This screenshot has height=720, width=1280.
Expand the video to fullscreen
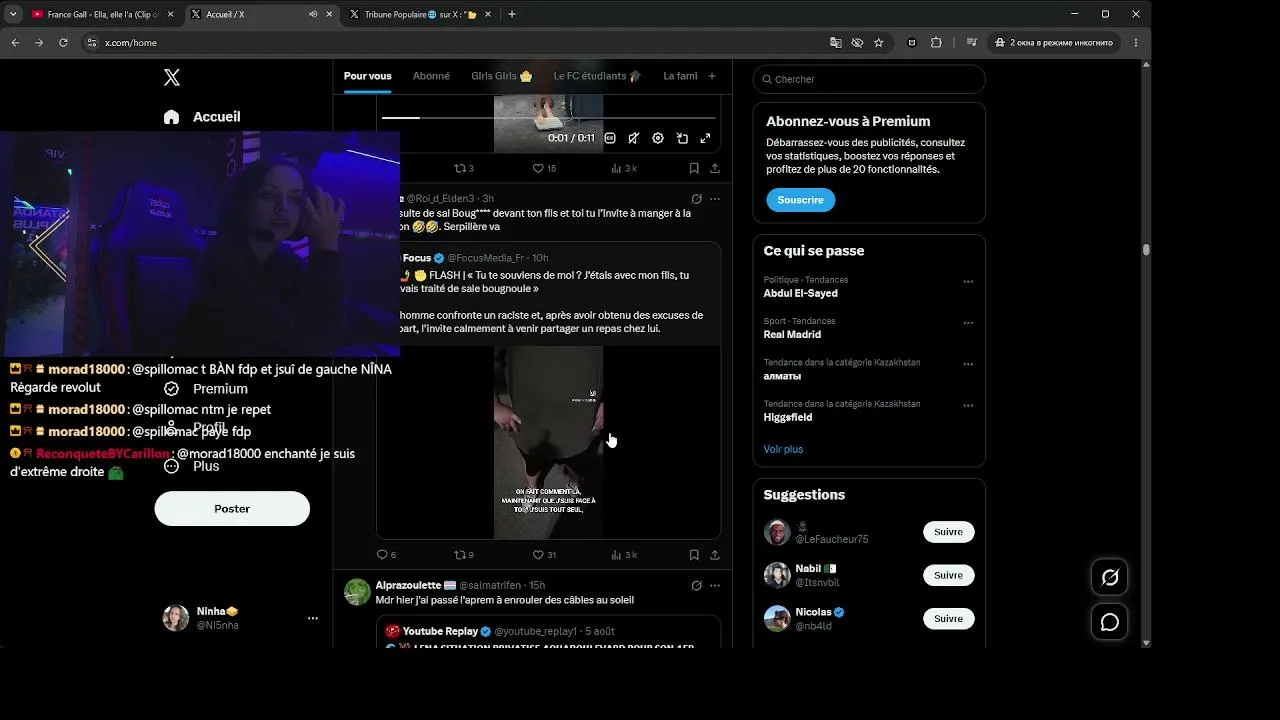point(705,138)
